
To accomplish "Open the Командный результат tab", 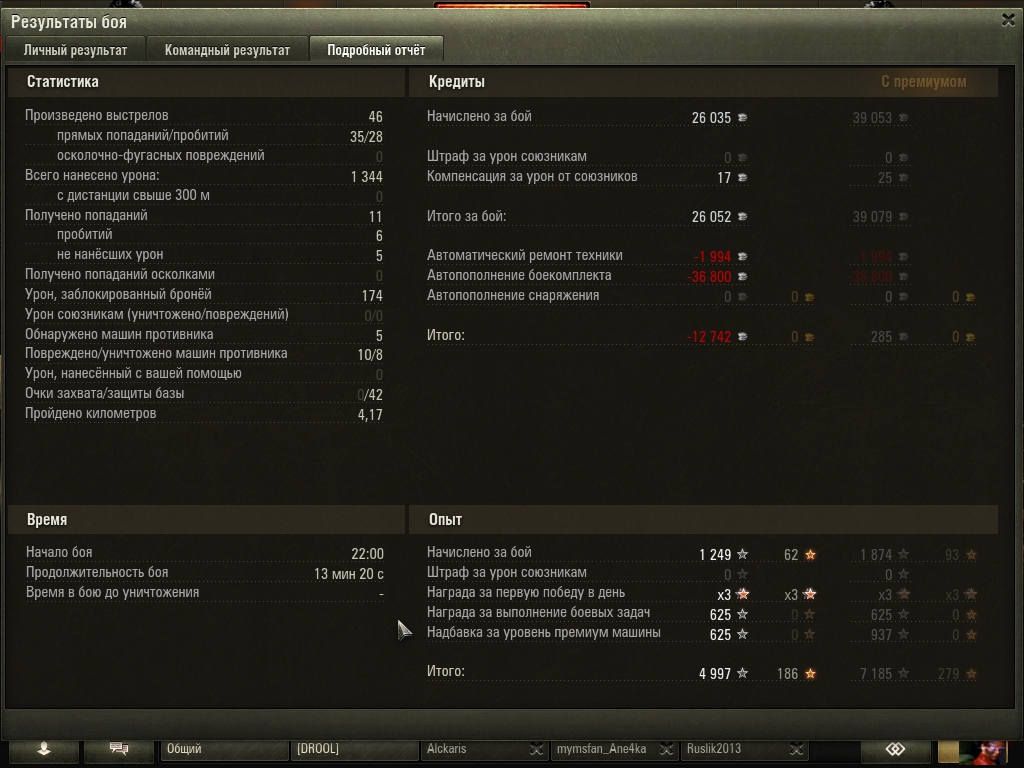I will (x=227, y=50).
